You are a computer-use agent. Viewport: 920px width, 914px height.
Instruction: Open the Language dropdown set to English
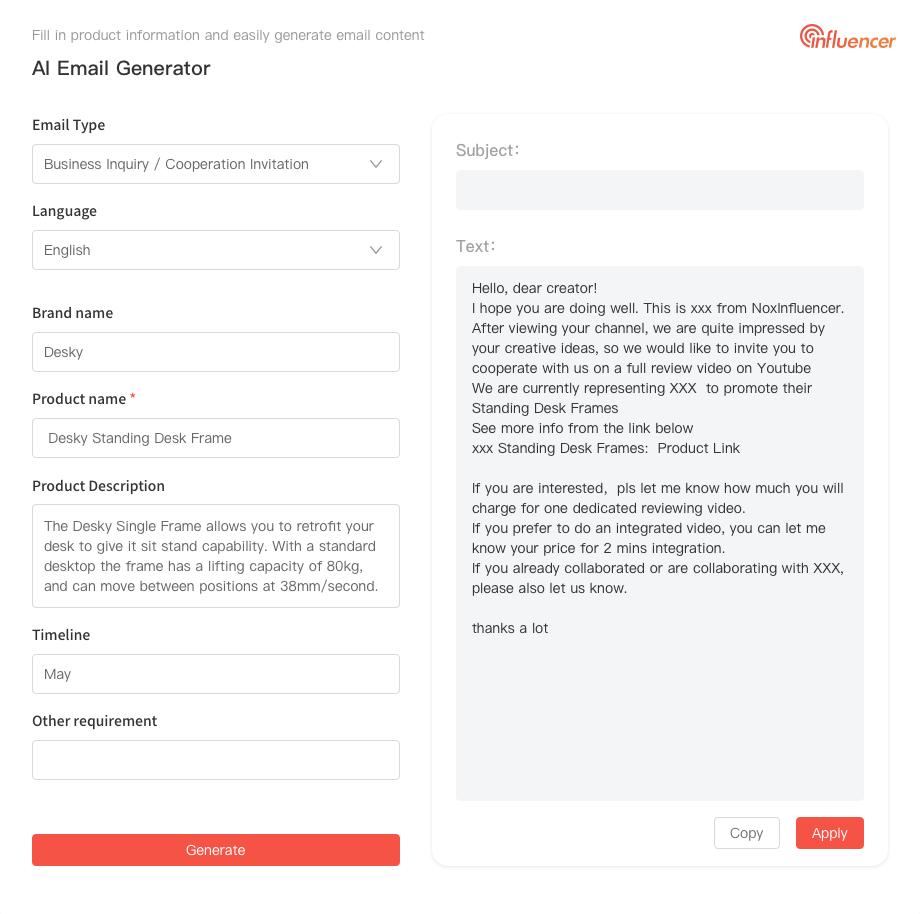[200, 250]
